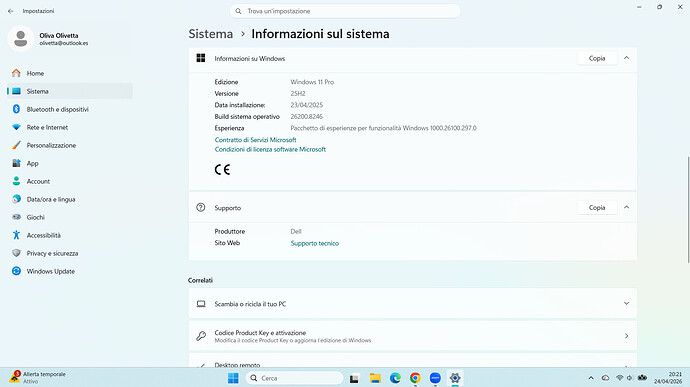Open Contratto di Servizi Microsoft link
The width and height of the screenshot is (690, 387).
pos(255,140)
